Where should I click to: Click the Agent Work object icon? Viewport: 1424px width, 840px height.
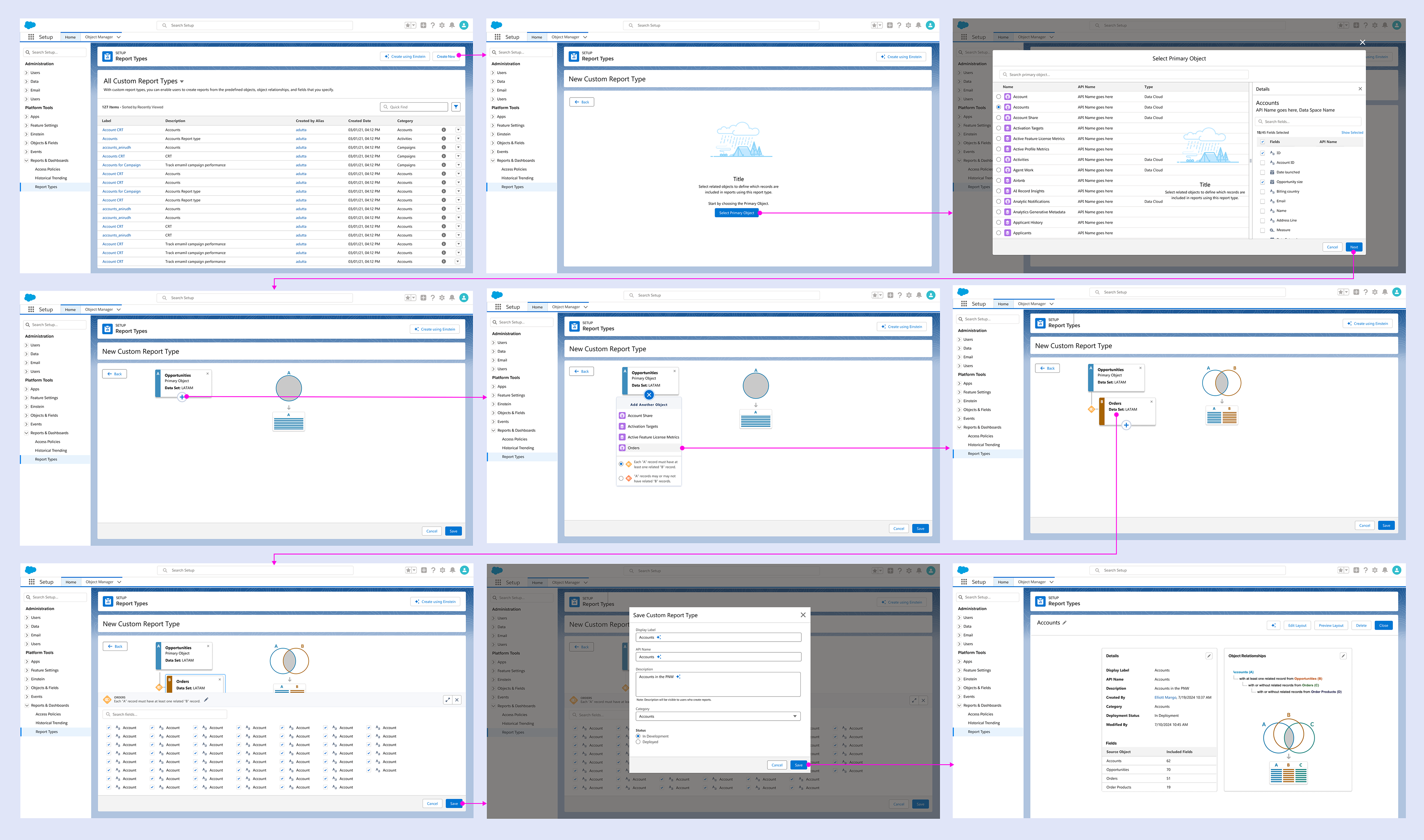coord(1008,170)
